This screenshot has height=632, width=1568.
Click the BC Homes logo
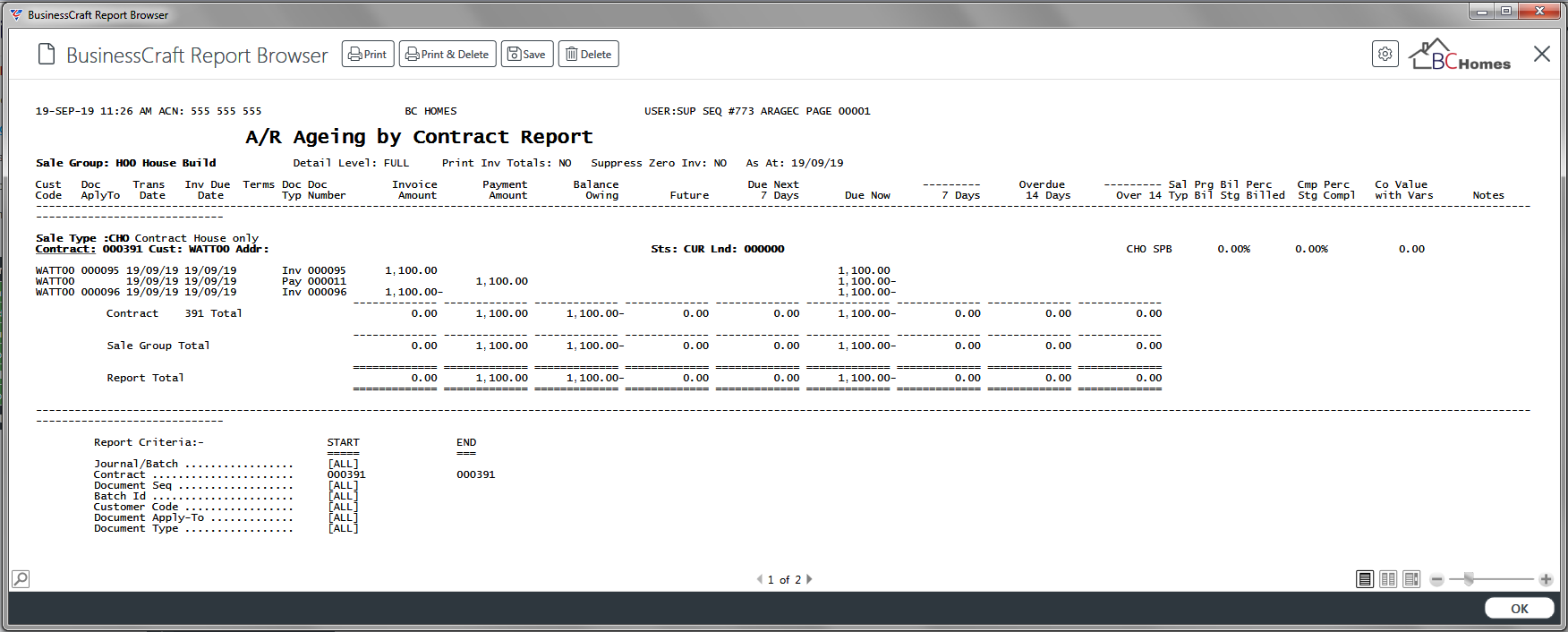pyautogui.click(x=1460, y=55)
